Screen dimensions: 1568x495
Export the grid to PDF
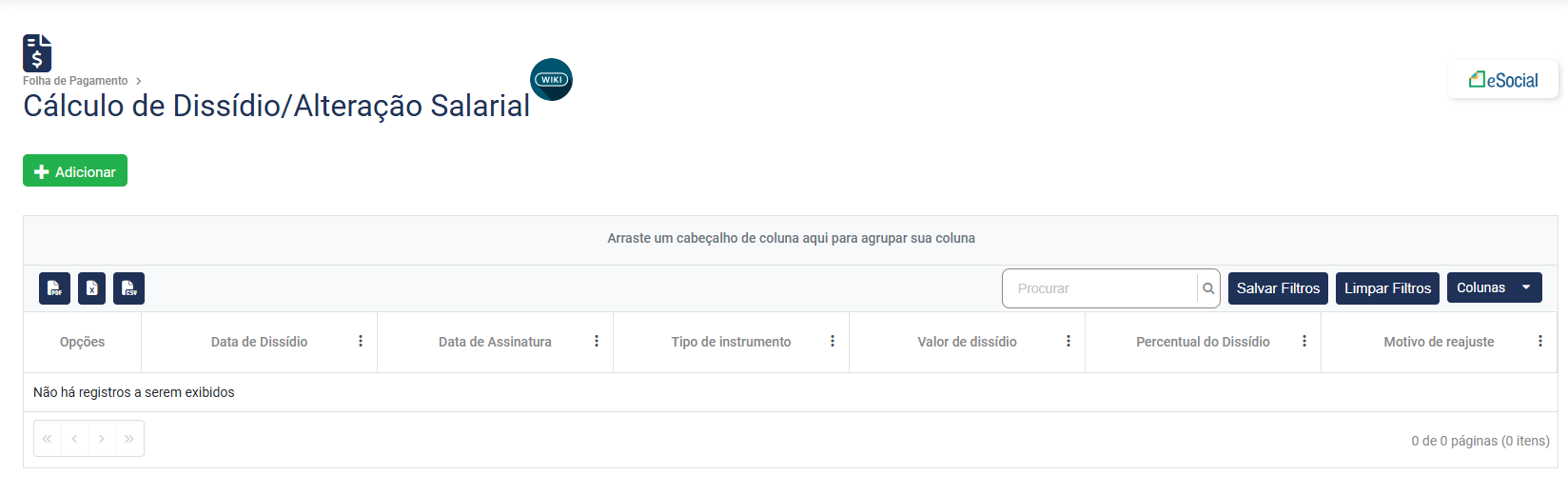[54, 288]
